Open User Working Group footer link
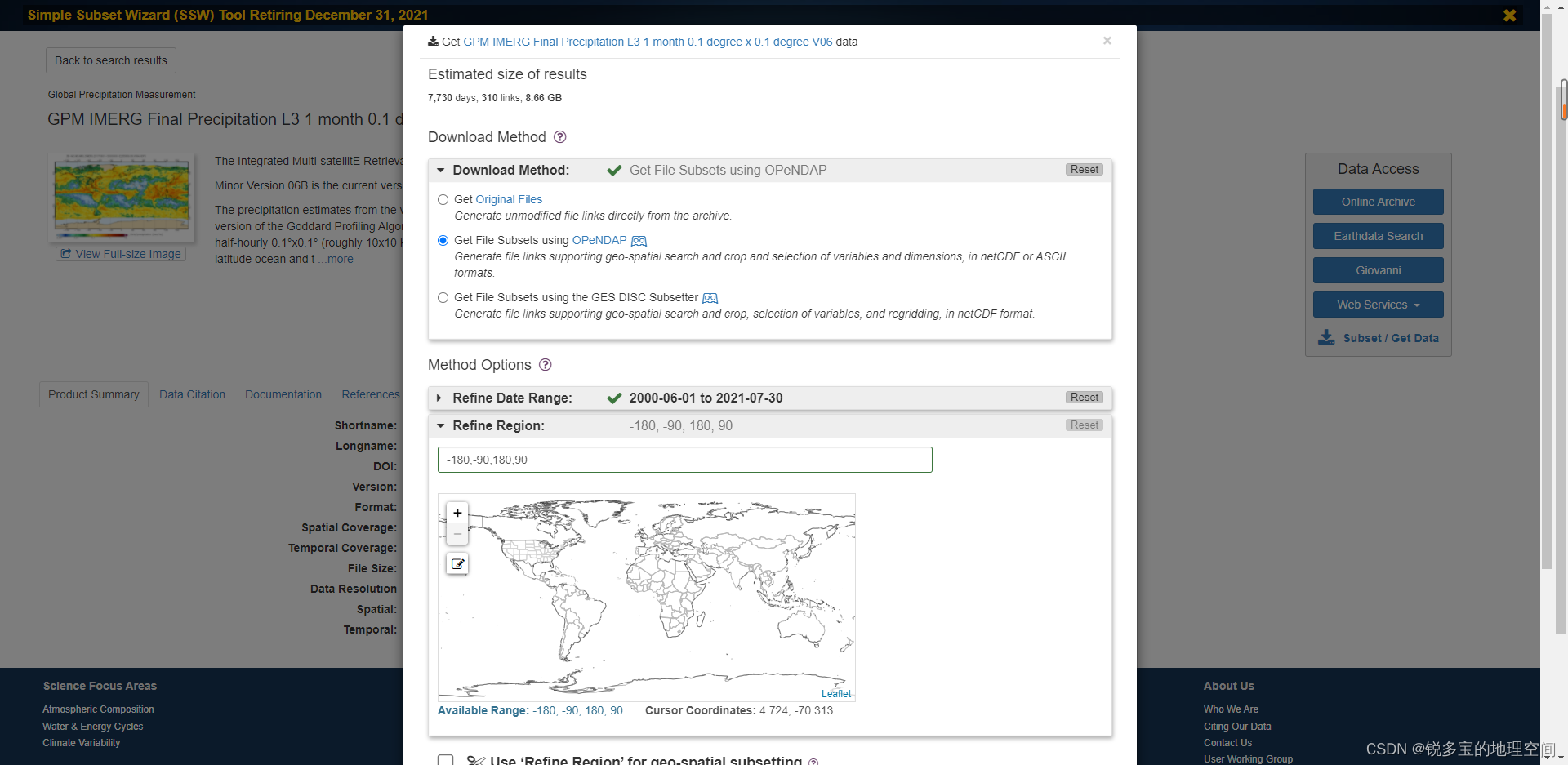The height and width of the screenshot is (765, 1568). (x=1248, y=759)
